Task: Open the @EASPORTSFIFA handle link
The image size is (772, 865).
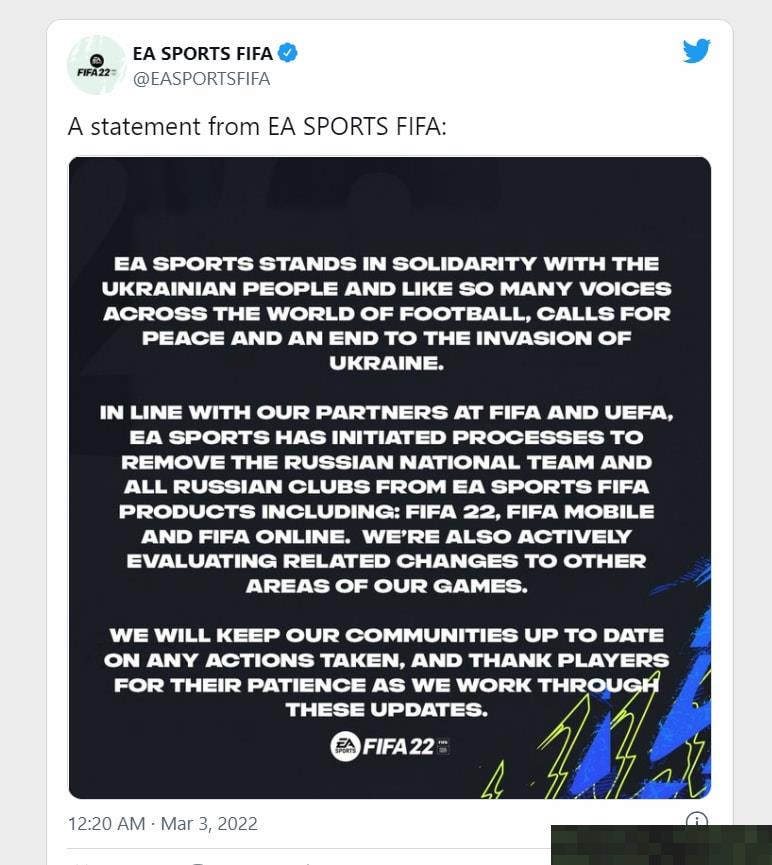Action: point(201,79)
